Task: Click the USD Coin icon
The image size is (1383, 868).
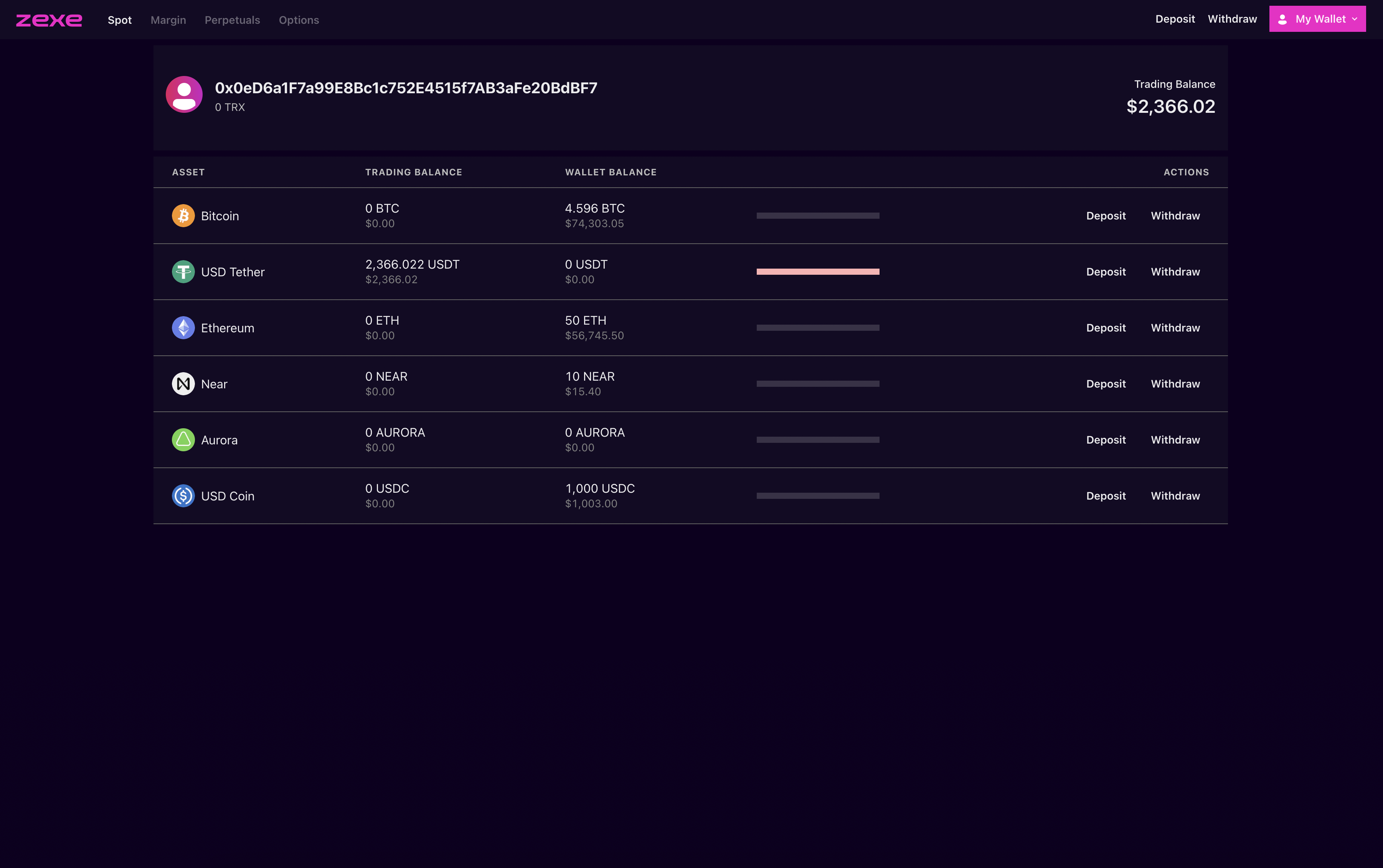Action: coord(183,495)
